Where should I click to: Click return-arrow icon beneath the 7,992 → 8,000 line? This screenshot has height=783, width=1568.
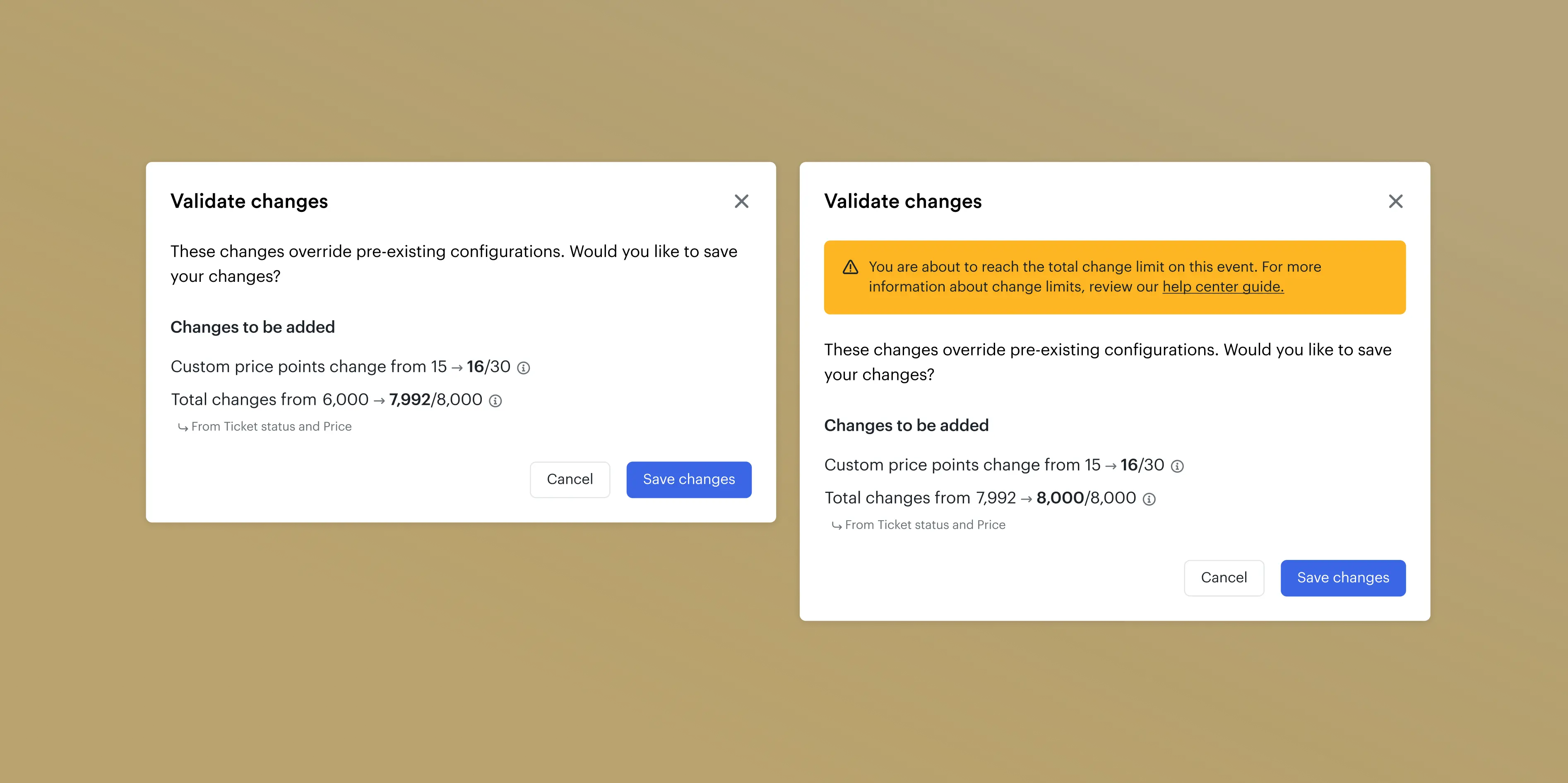click(836, 526)
